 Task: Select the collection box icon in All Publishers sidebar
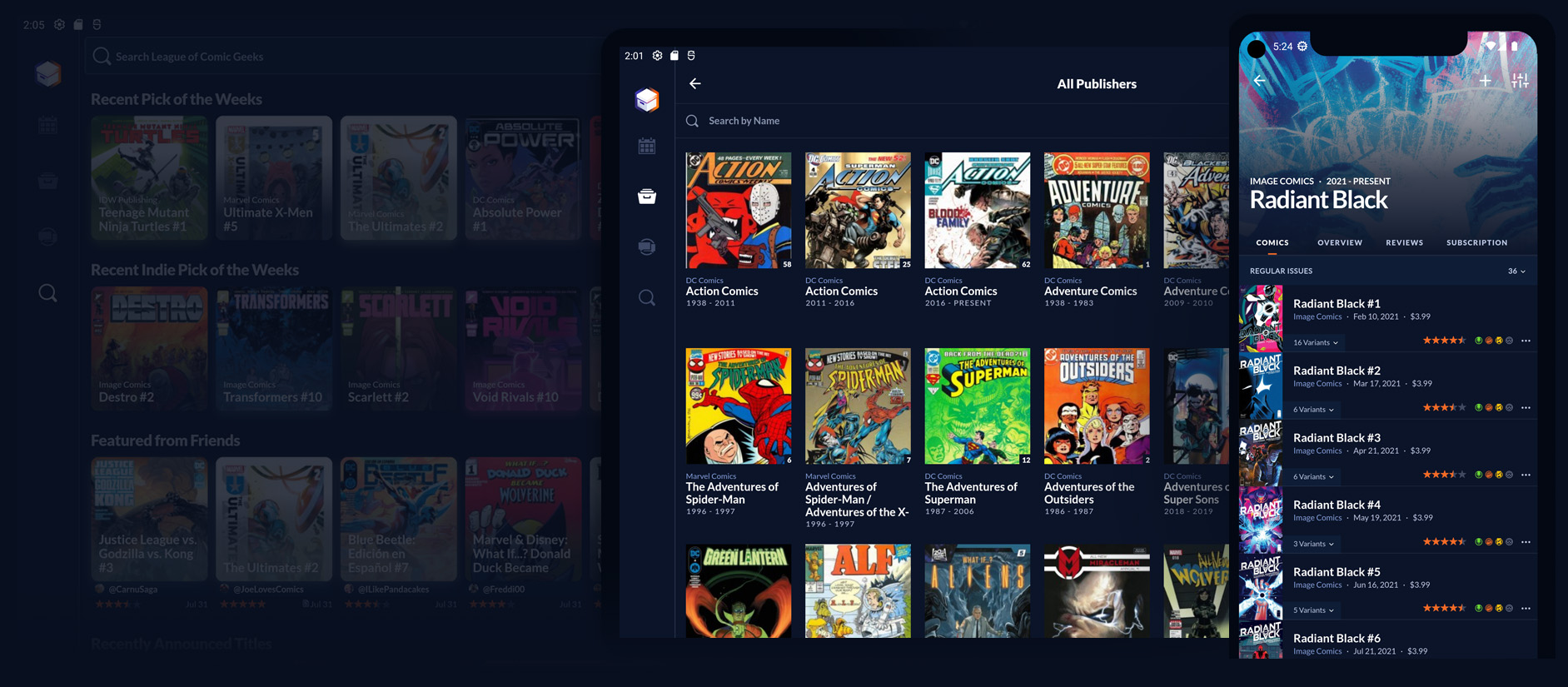(x=647, y=197)
